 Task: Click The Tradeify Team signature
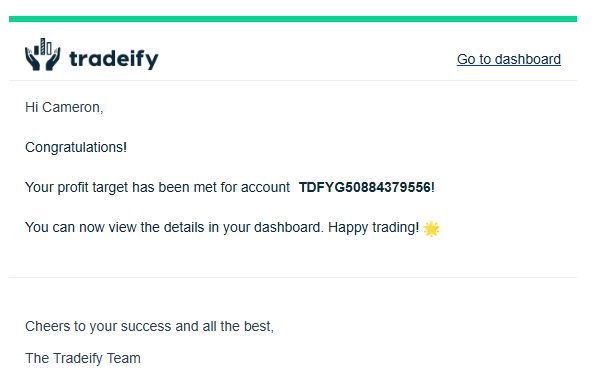(83, 358)
